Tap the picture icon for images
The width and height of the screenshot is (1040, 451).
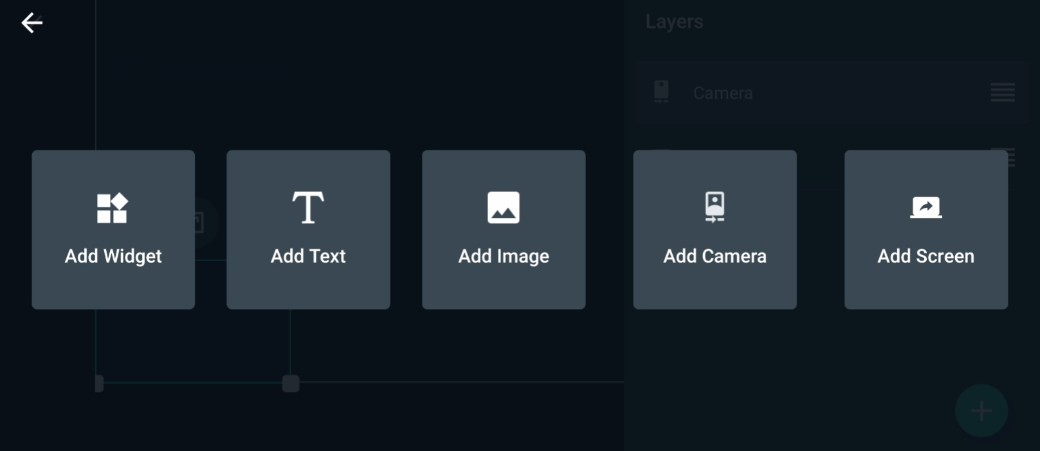503,208
